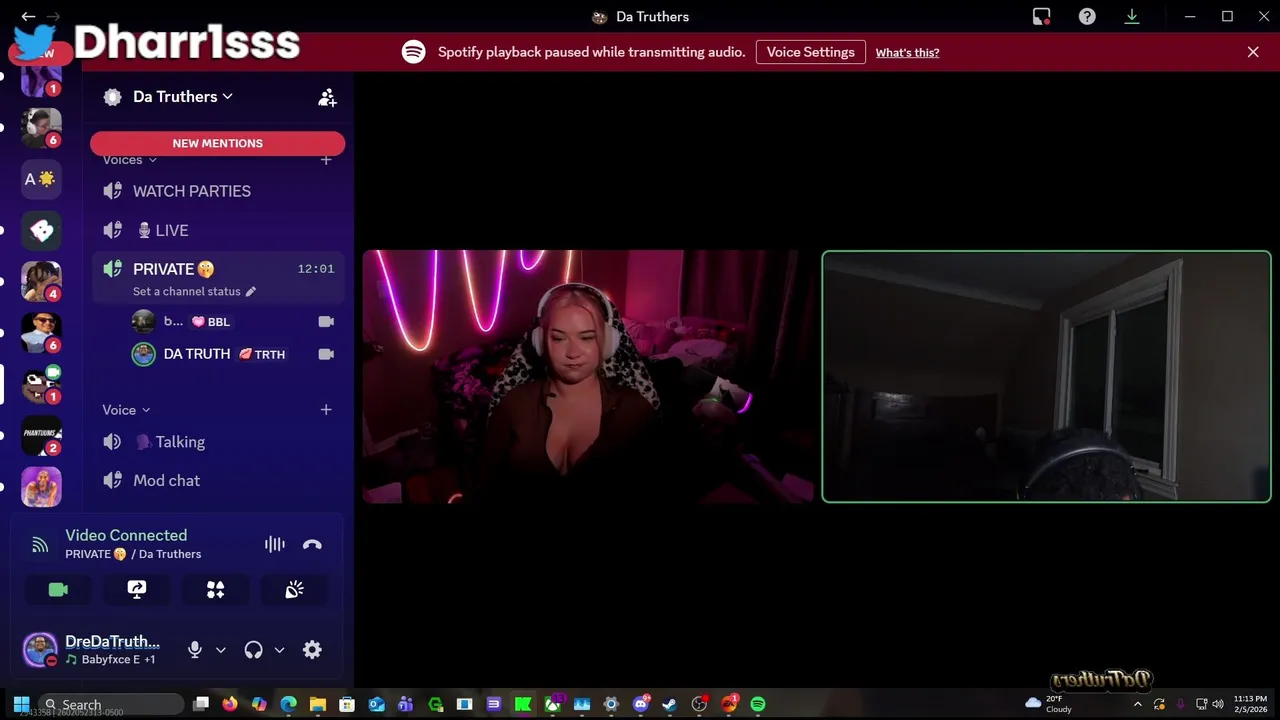Open the white dice server icon
The image size is (1280, 720).
click(x=41, y=231)
